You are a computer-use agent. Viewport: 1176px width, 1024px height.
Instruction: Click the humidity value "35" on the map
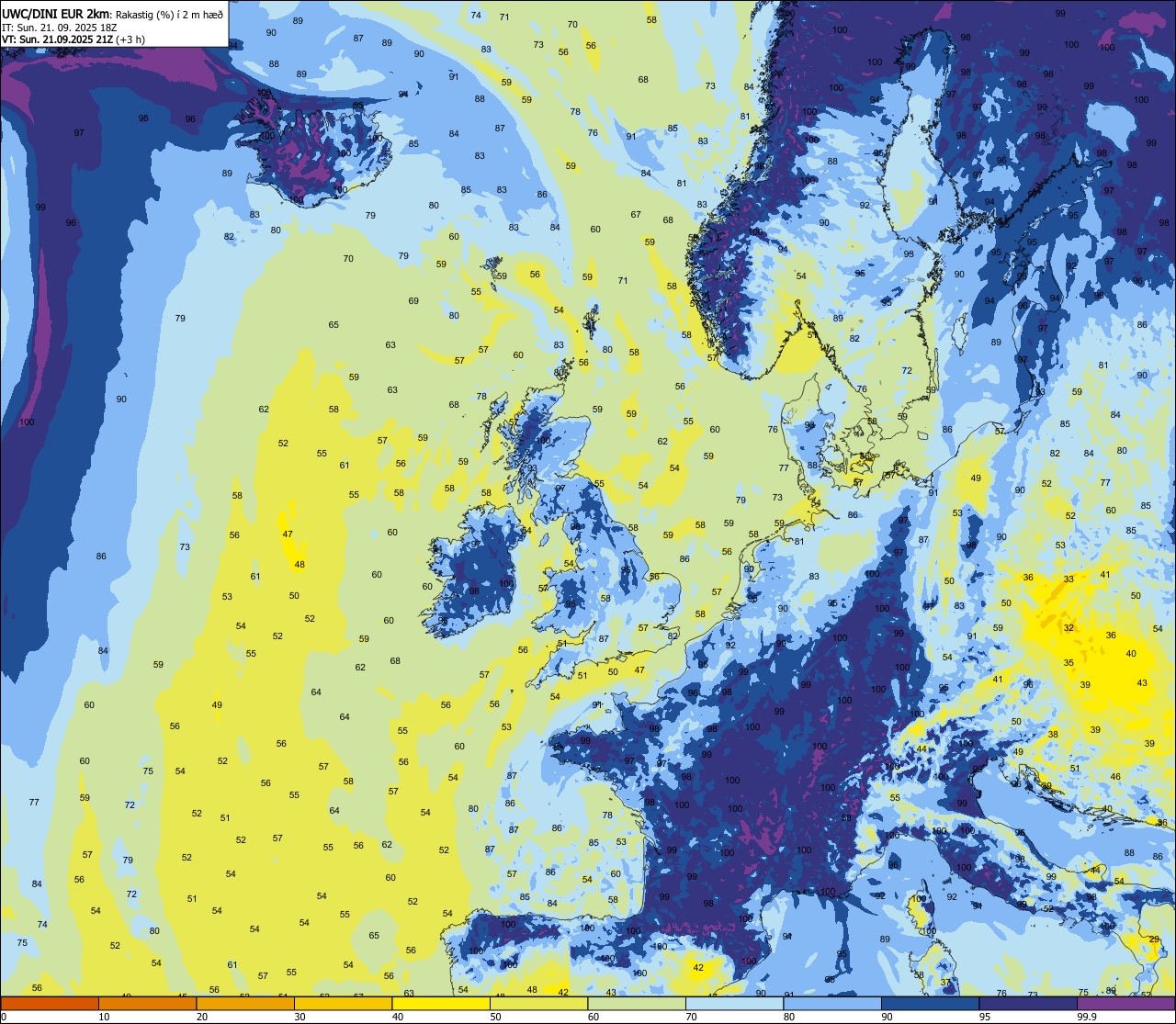(1069, 663)
